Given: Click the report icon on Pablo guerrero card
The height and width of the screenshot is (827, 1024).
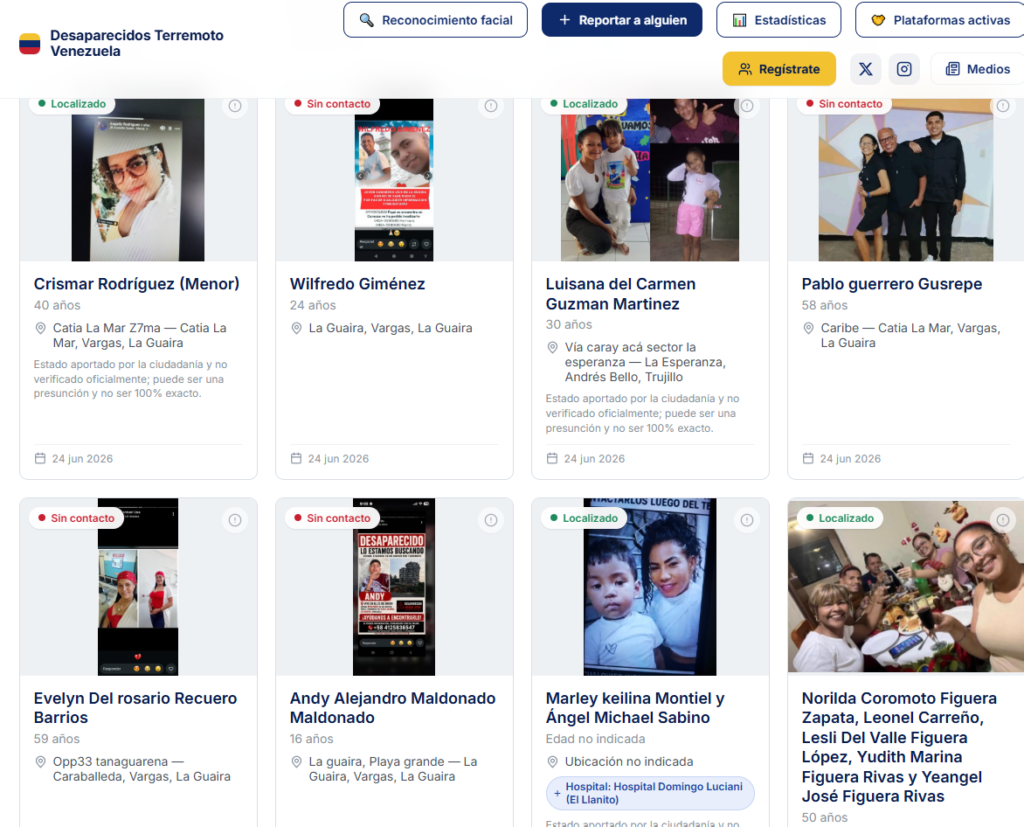Looking at the screenshot, I should click(1003, 106).
